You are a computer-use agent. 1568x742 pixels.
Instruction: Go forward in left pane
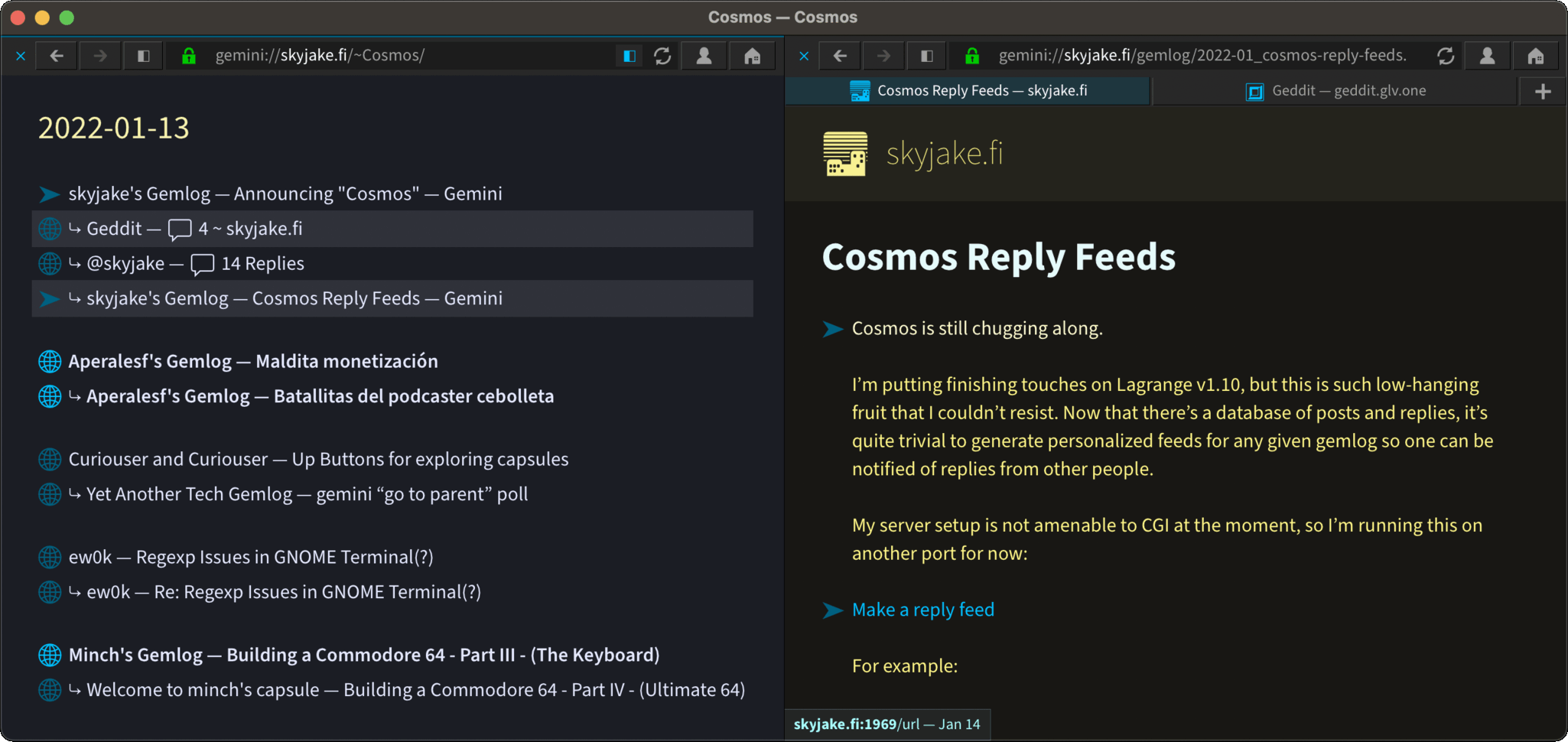point(100,56)
